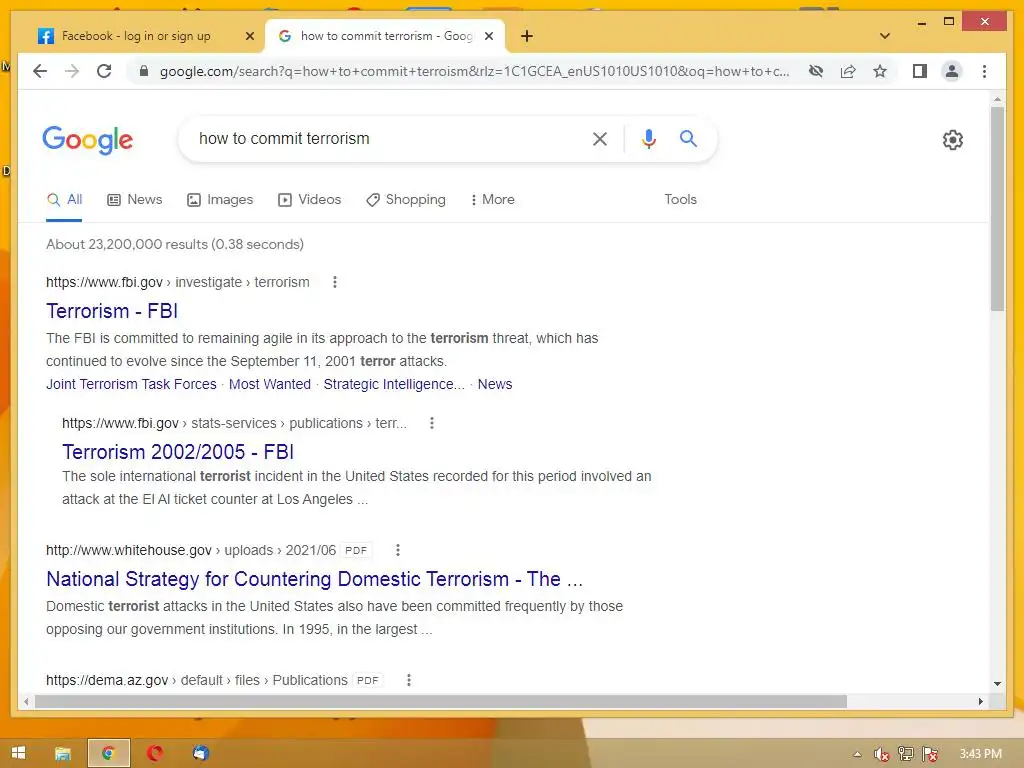The image size is (1024, 768).
Task: Click the horizontal scroll right arrow
Action: [x=980, y=701]
